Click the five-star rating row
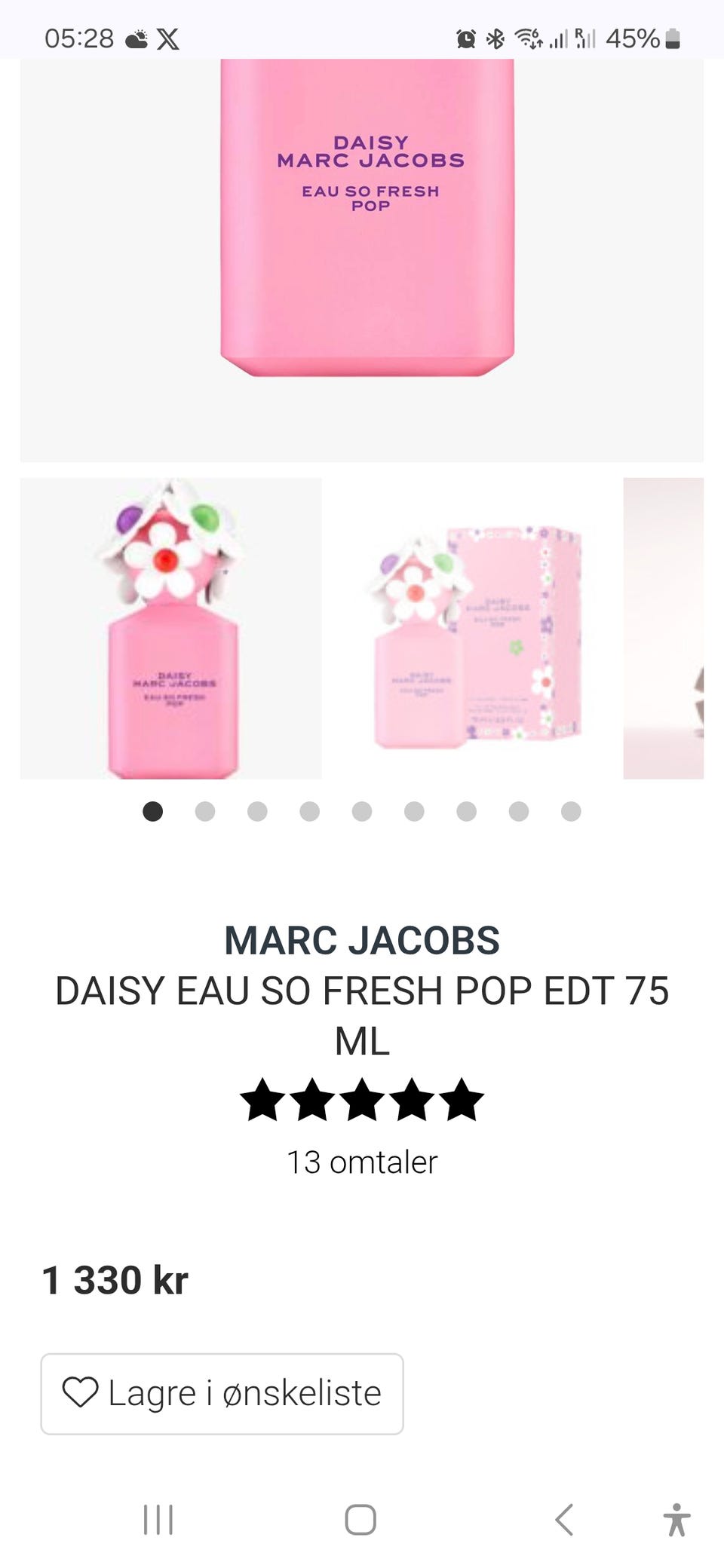 pyautogui.click(x=362, y=1100)
